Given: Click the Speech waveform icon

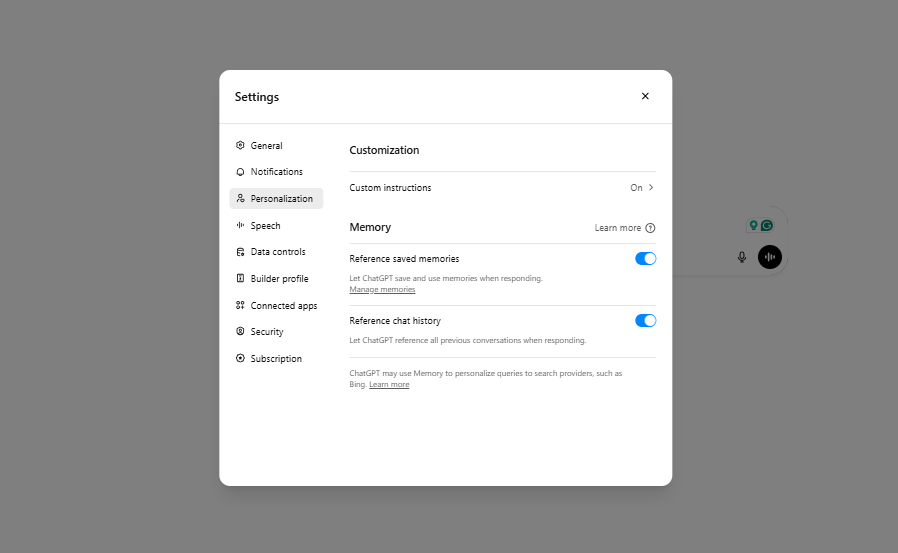Looking at the screenshot, I should (240, 226).
